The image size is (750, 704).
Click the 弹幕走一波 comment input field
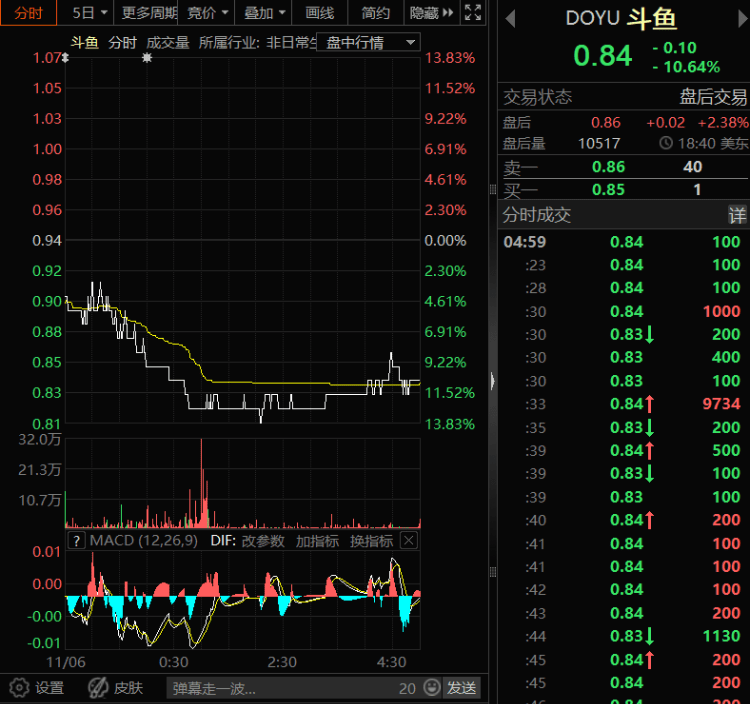pos(282,688)
